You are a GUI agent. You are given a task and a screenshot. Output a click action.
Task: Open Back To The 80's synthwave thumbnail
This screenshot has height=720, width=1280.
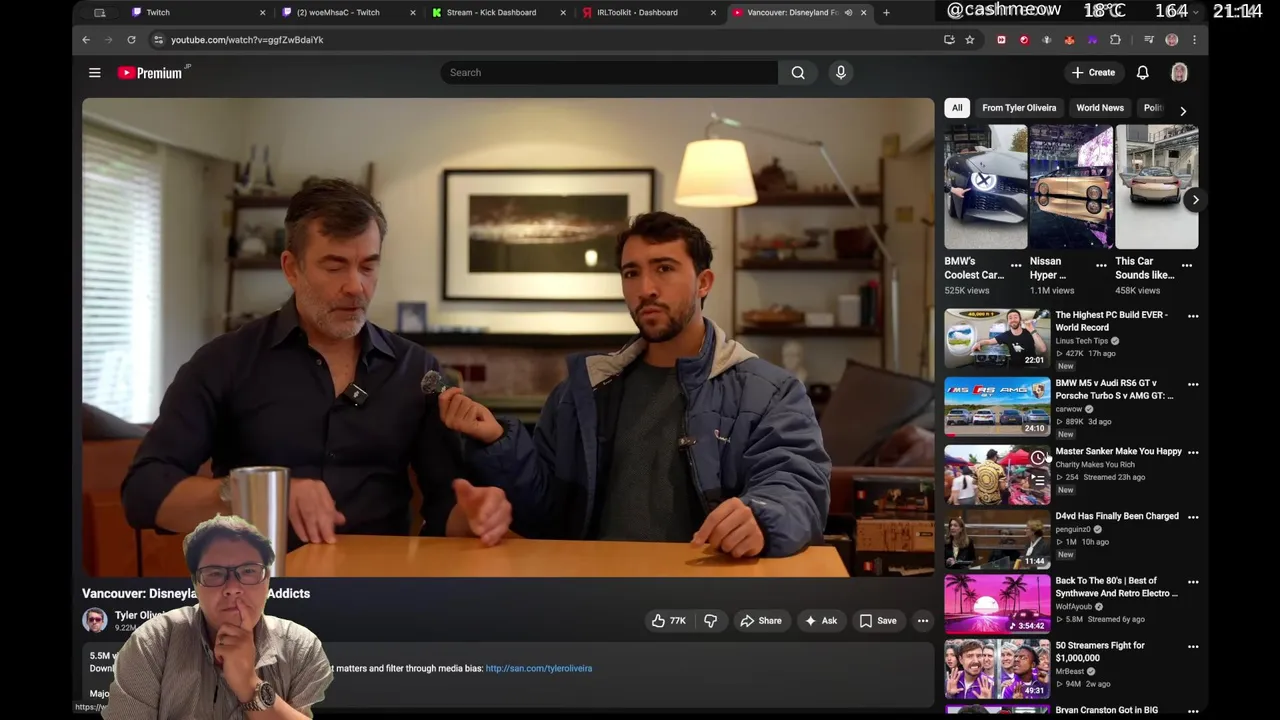tap(997, 604)
